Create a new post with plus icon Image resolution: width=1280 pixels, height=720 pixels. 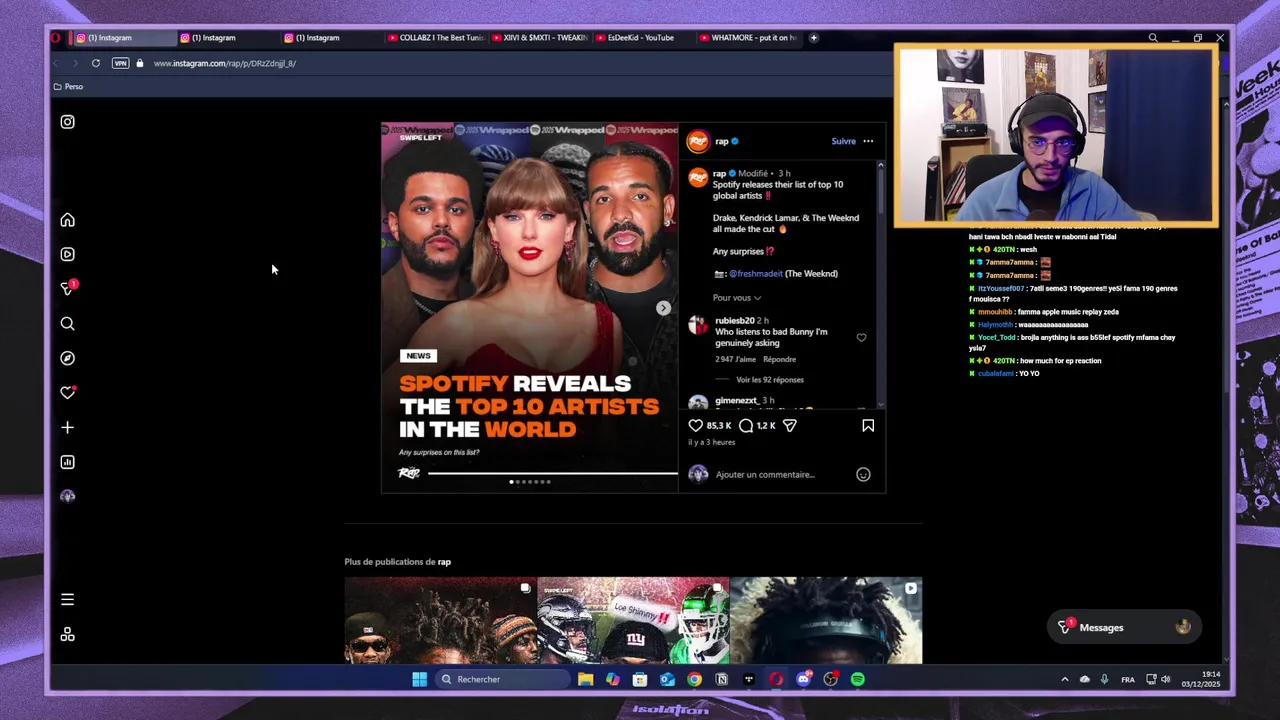[67, 428]
